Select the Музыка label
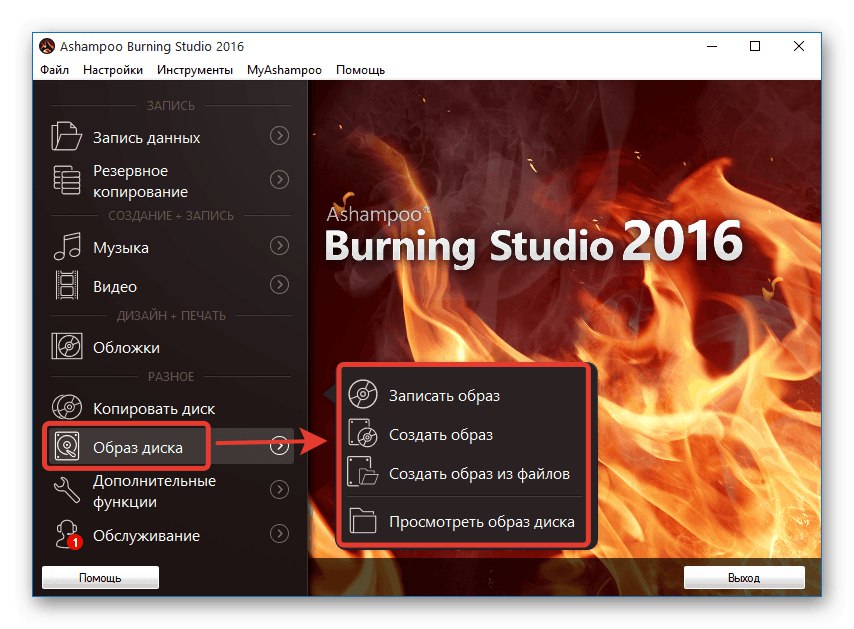Image resolution: width=854 pixels, height=629 pixels. click(x=121, y=247)
